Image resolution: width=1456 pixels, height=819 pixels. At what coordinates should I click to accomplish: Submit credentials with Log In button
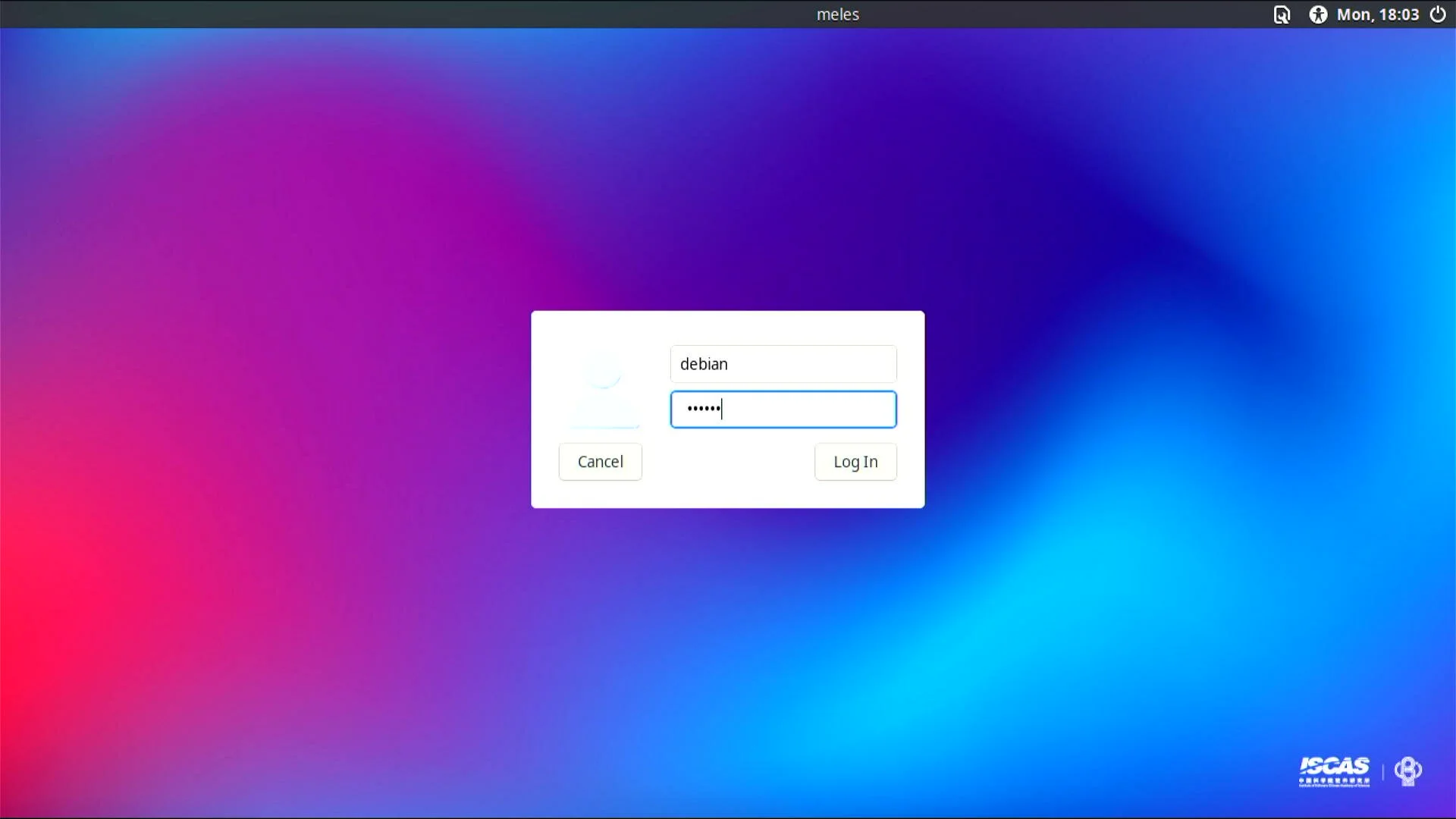point(855,462)
